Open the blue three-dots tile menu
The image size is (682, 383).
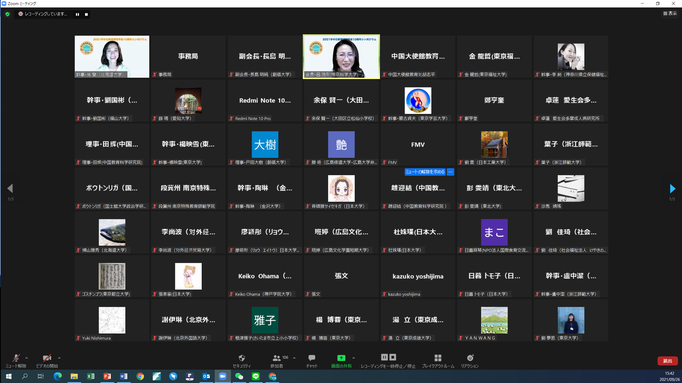click(451, 172)
